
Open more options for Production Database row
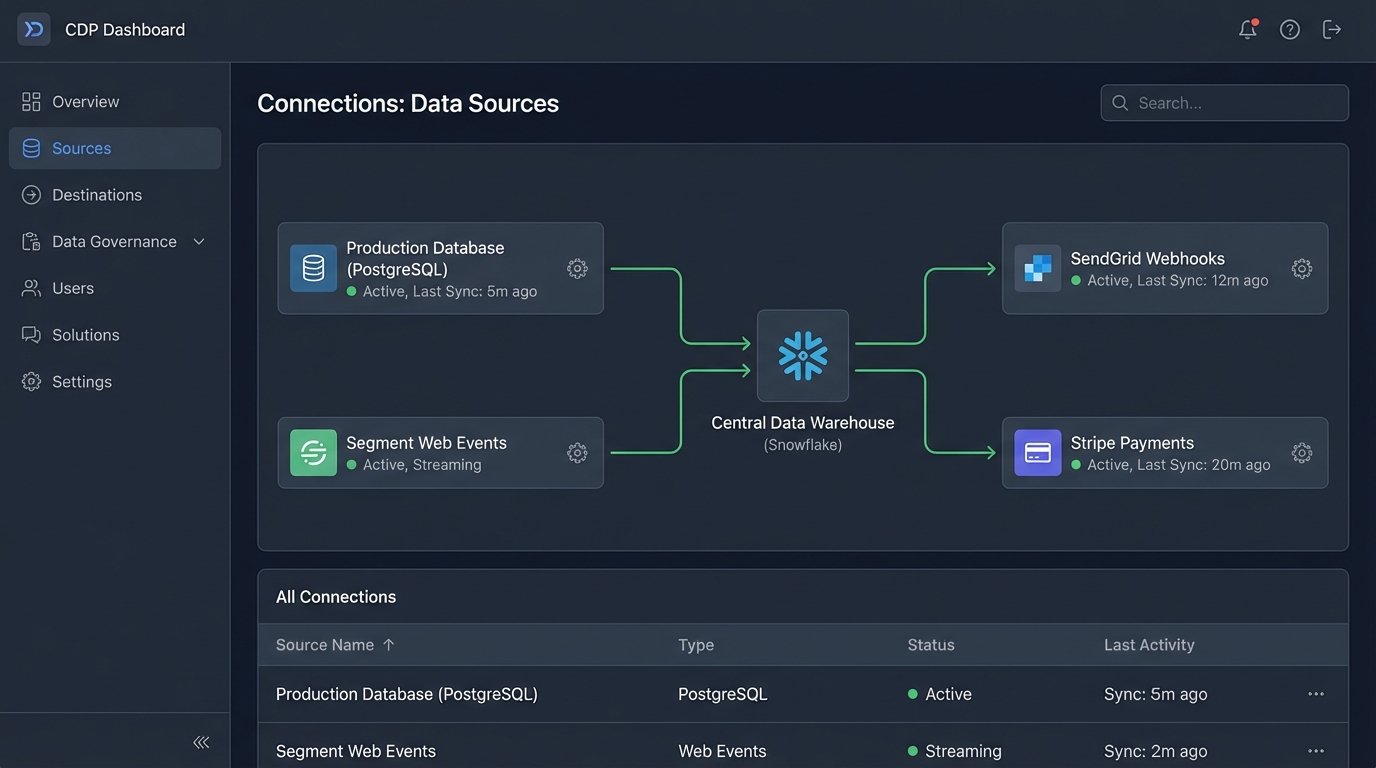(1315, 694)
